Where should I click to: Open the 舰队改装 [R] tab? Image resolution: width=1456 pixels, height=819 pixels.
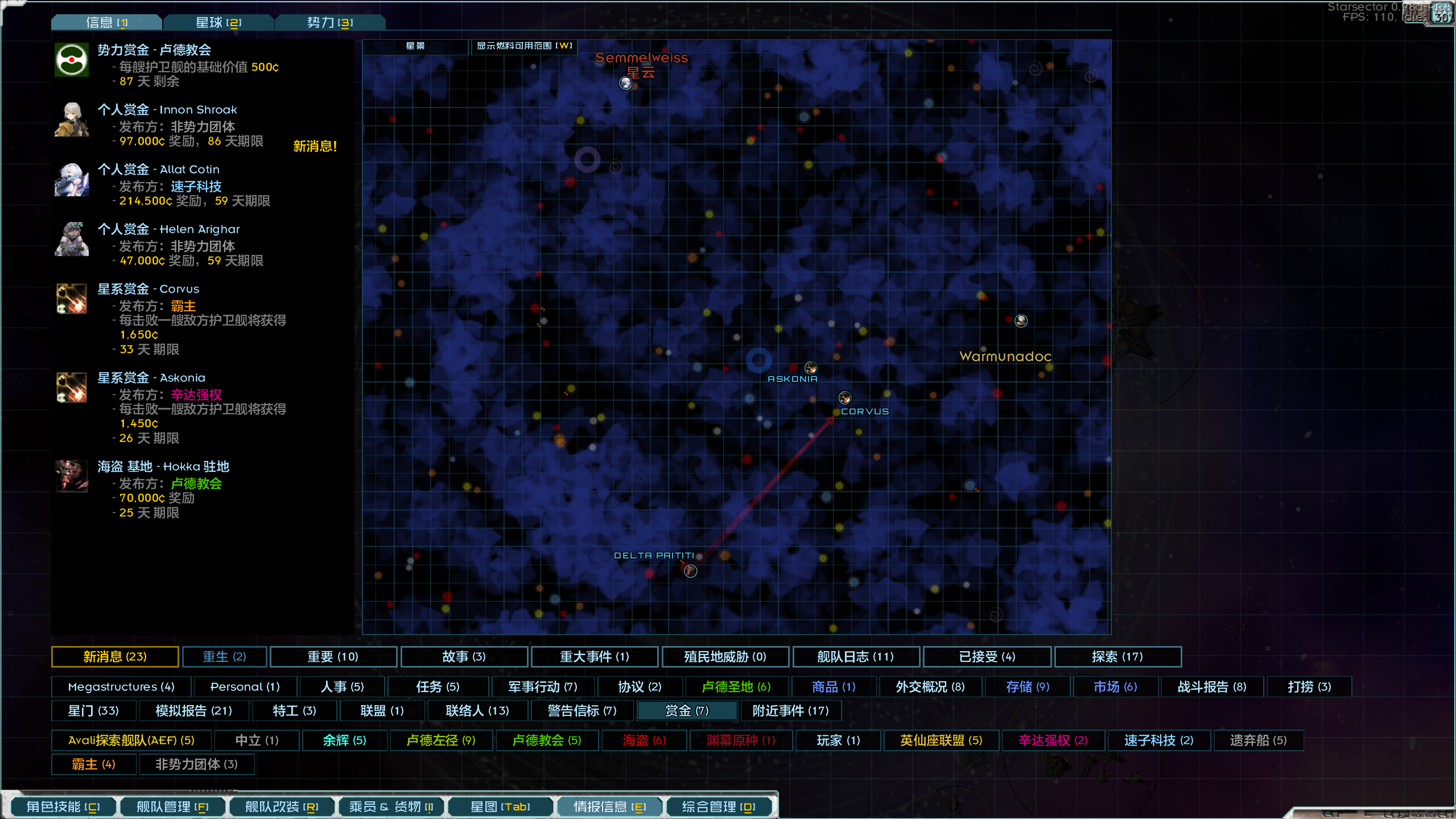click(281, 806)
